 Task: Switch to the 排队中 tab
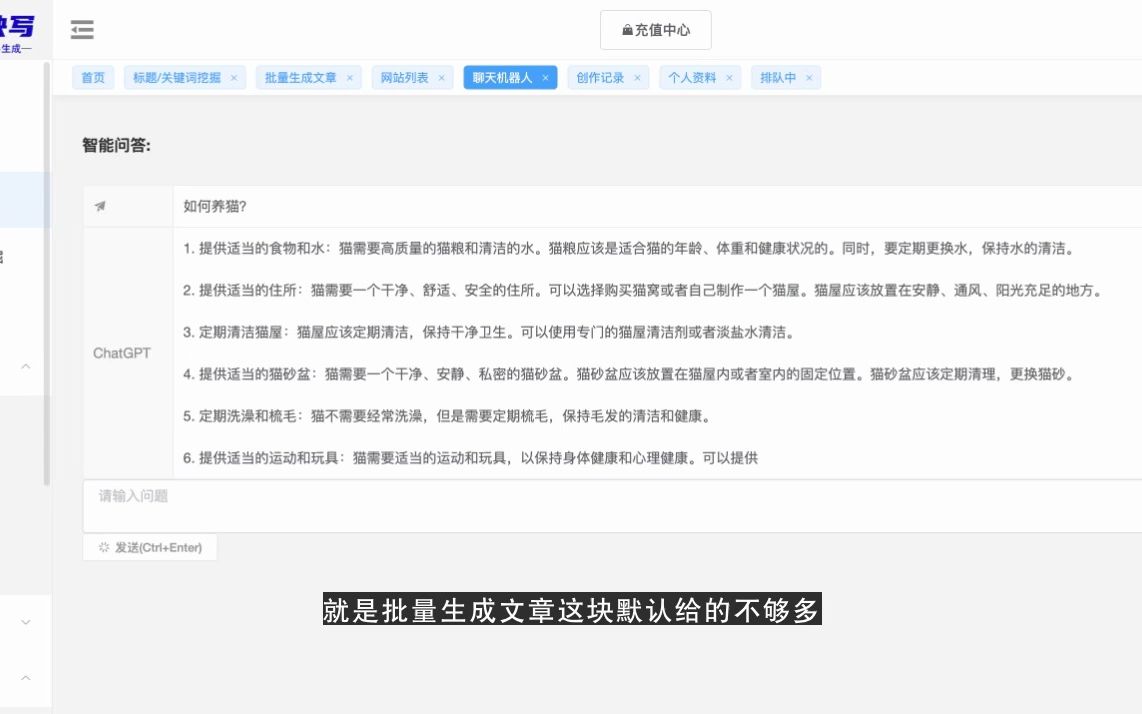[780, 77]
